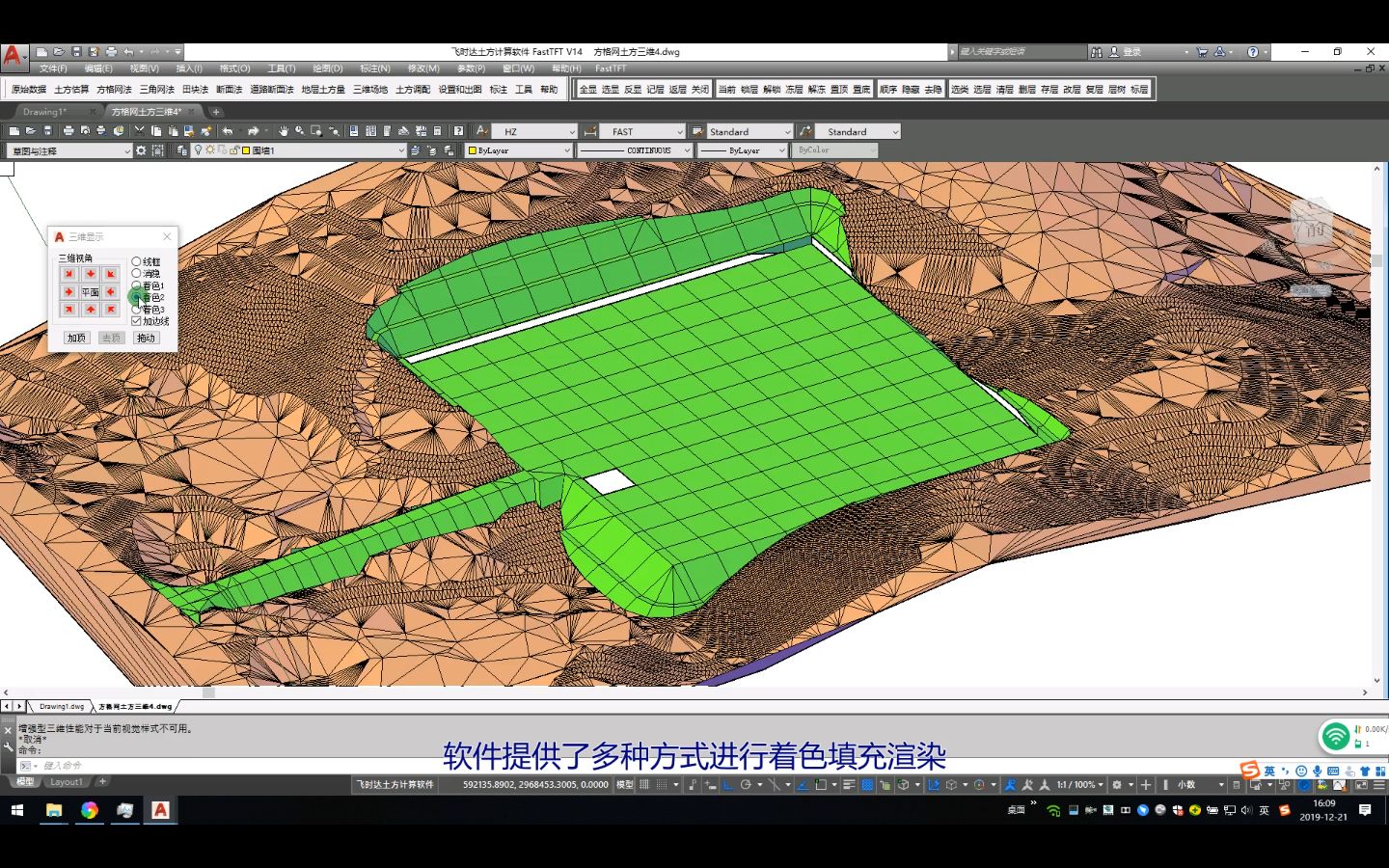
Task: Click the Pan hand tool icon
Action: pyautogui.click(x=284, y=131)
